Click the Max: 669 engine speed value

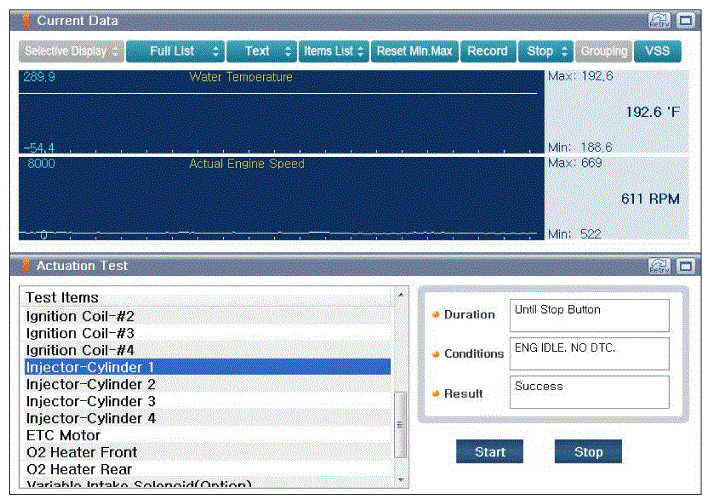tap(575, 163)
